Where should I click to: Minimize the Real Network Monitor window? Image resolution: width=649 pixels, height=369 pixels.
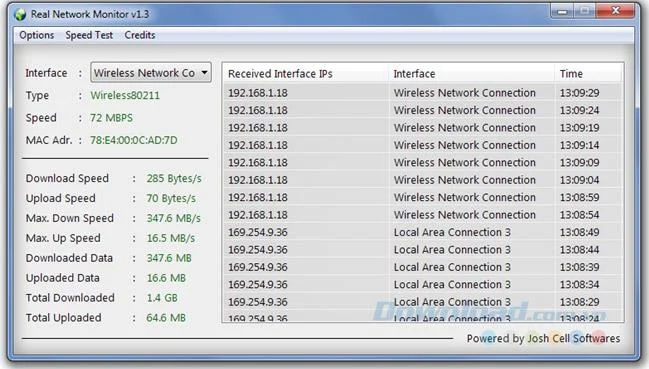pyautogui.click(x=562, y=11)
